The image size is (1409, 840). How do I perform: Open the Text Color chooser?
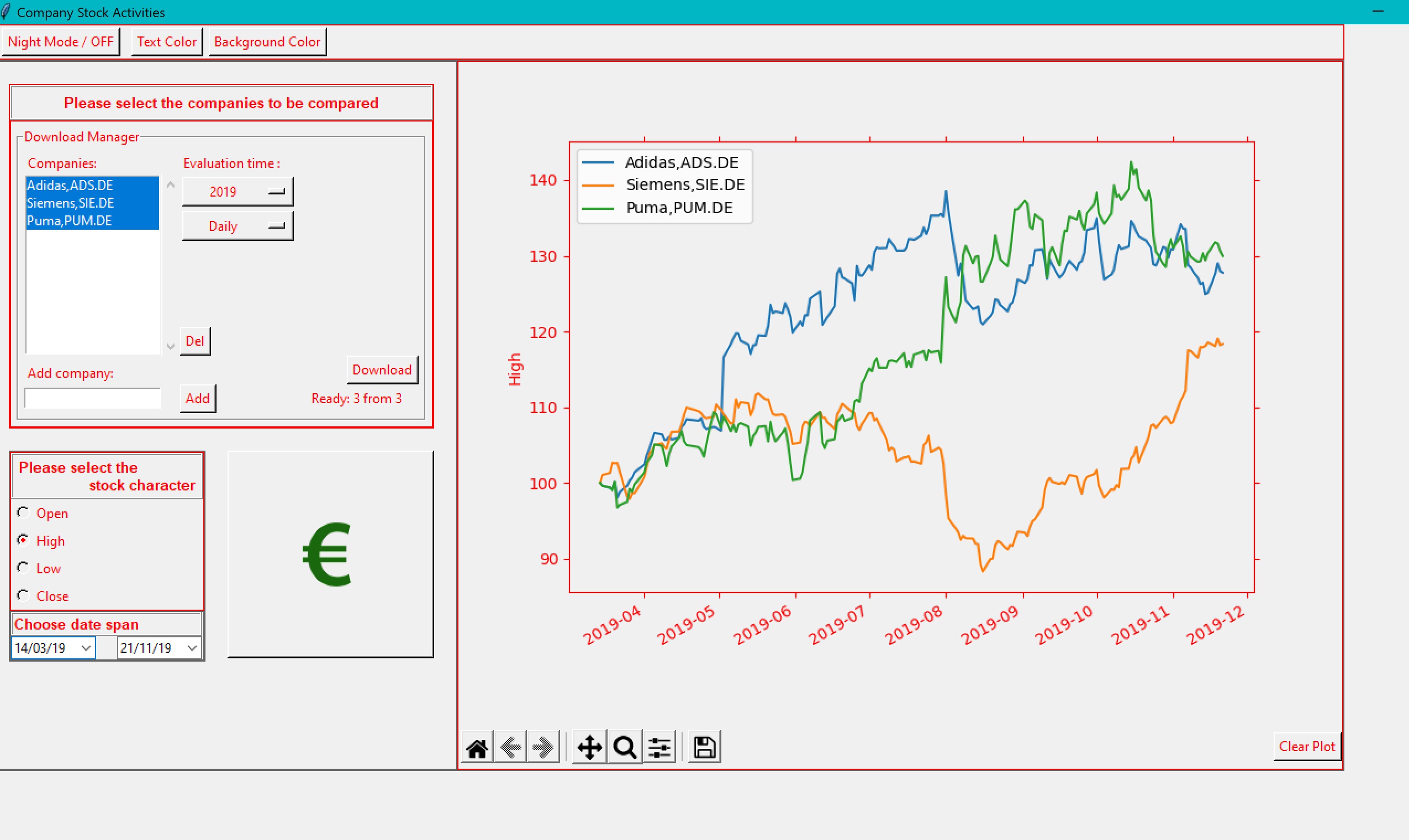tap(167, 42)
